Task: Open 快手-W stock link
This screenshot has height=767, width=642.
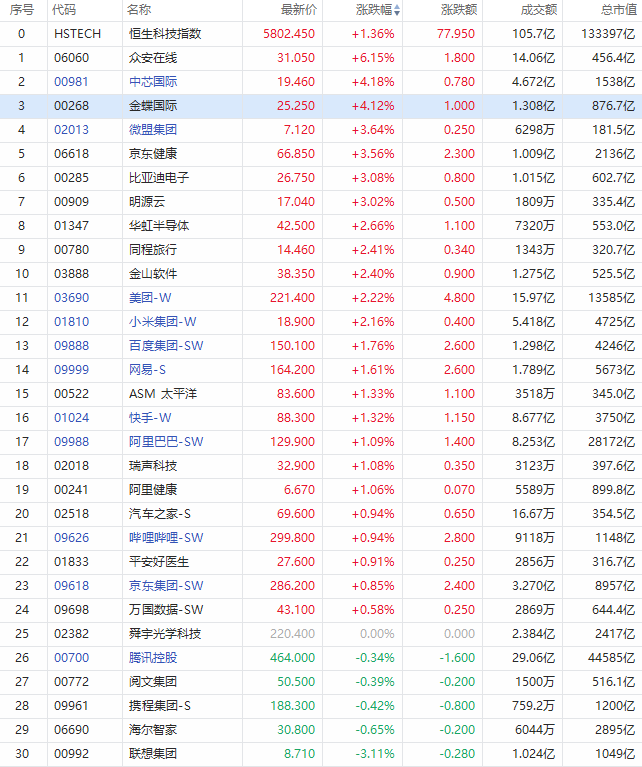Action: (x=150, y=417)
